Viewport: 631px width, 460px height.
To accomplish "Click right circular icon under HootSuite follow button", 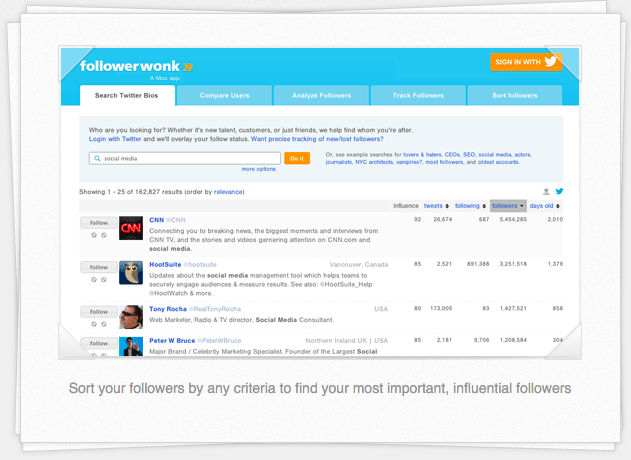I will (x=104, y=279).
